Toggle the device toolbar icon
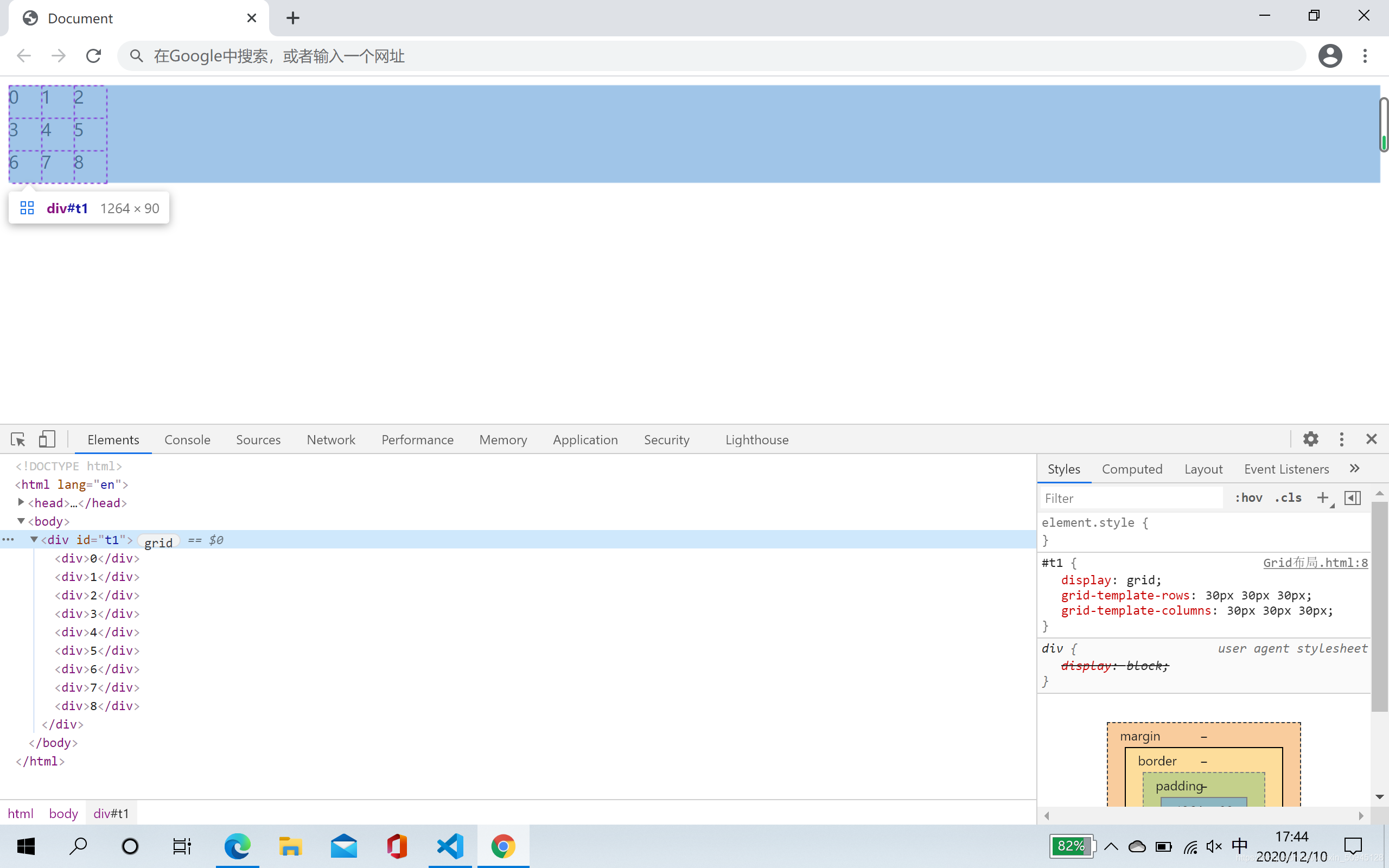The height and width of the screenshot is (868, 1389). coord(47,440)
